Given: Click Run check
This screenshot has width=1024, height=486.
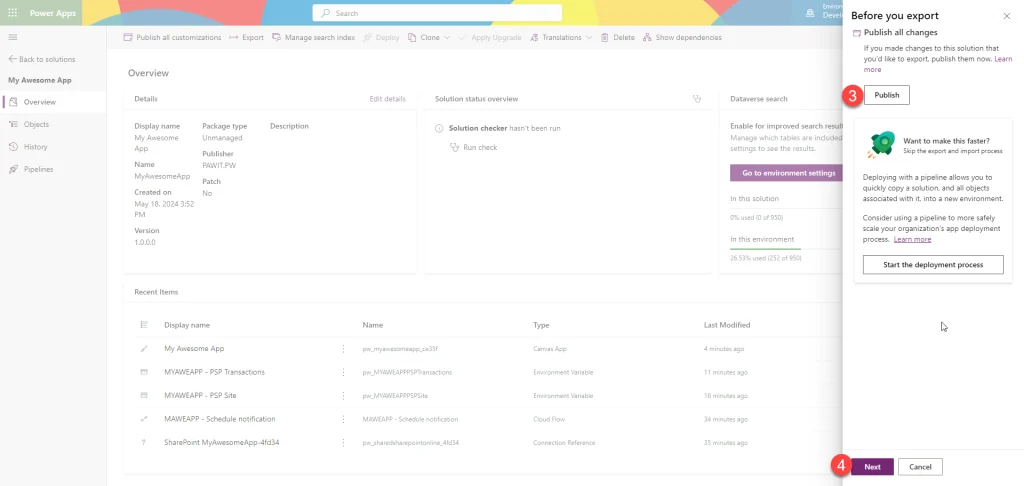Looking at the screenshot, I should (473, 148).
